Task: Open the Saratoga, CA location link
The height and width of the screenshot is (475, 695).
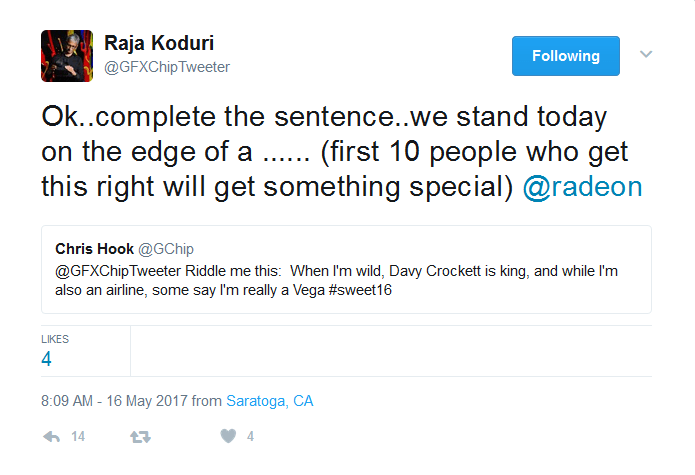Action: (269, 401)
